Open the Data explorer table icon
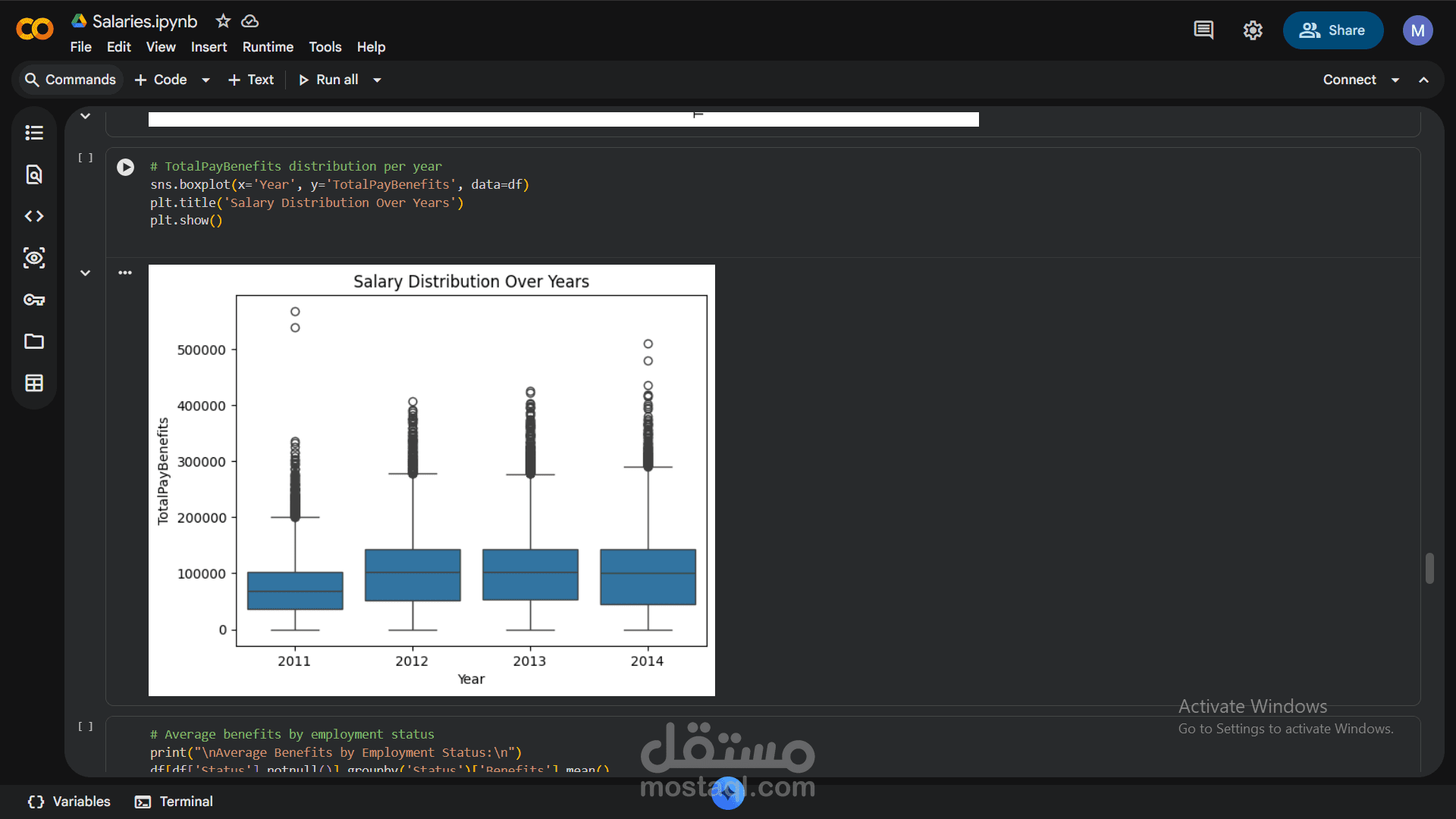Image resolution: width=1456 pixels, height=819 pixels. click(x=34, y=383)
